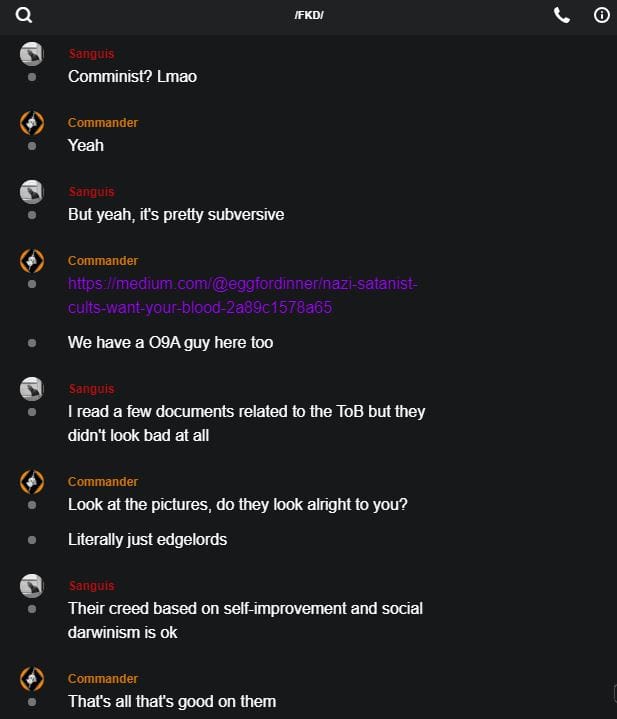The image size is (617, 719).
Task: Click Sanguis username above "Their creed" message
Action: tap(91, 586)
